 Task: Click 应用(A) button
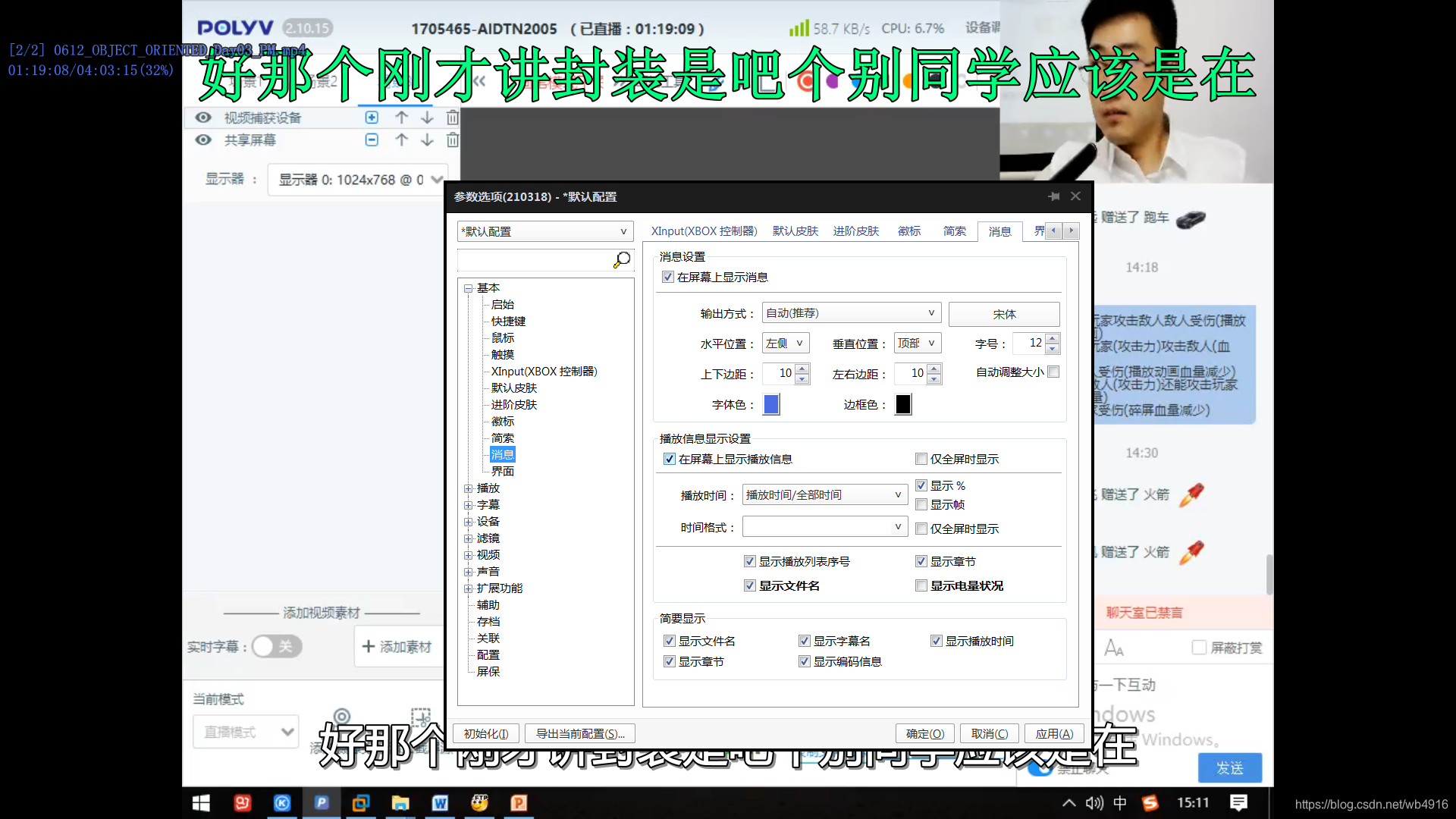coord(1053,734)
